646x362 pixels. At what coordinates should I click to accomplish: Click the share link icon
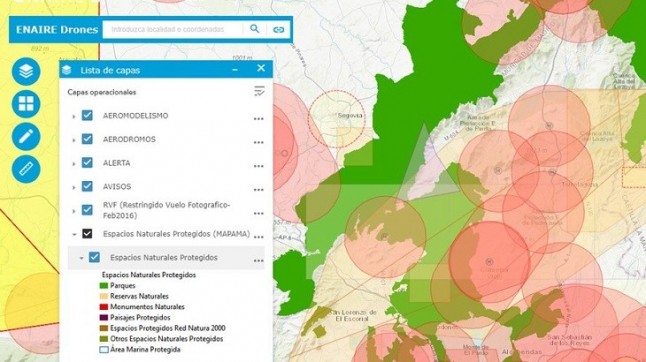(279, 30)
